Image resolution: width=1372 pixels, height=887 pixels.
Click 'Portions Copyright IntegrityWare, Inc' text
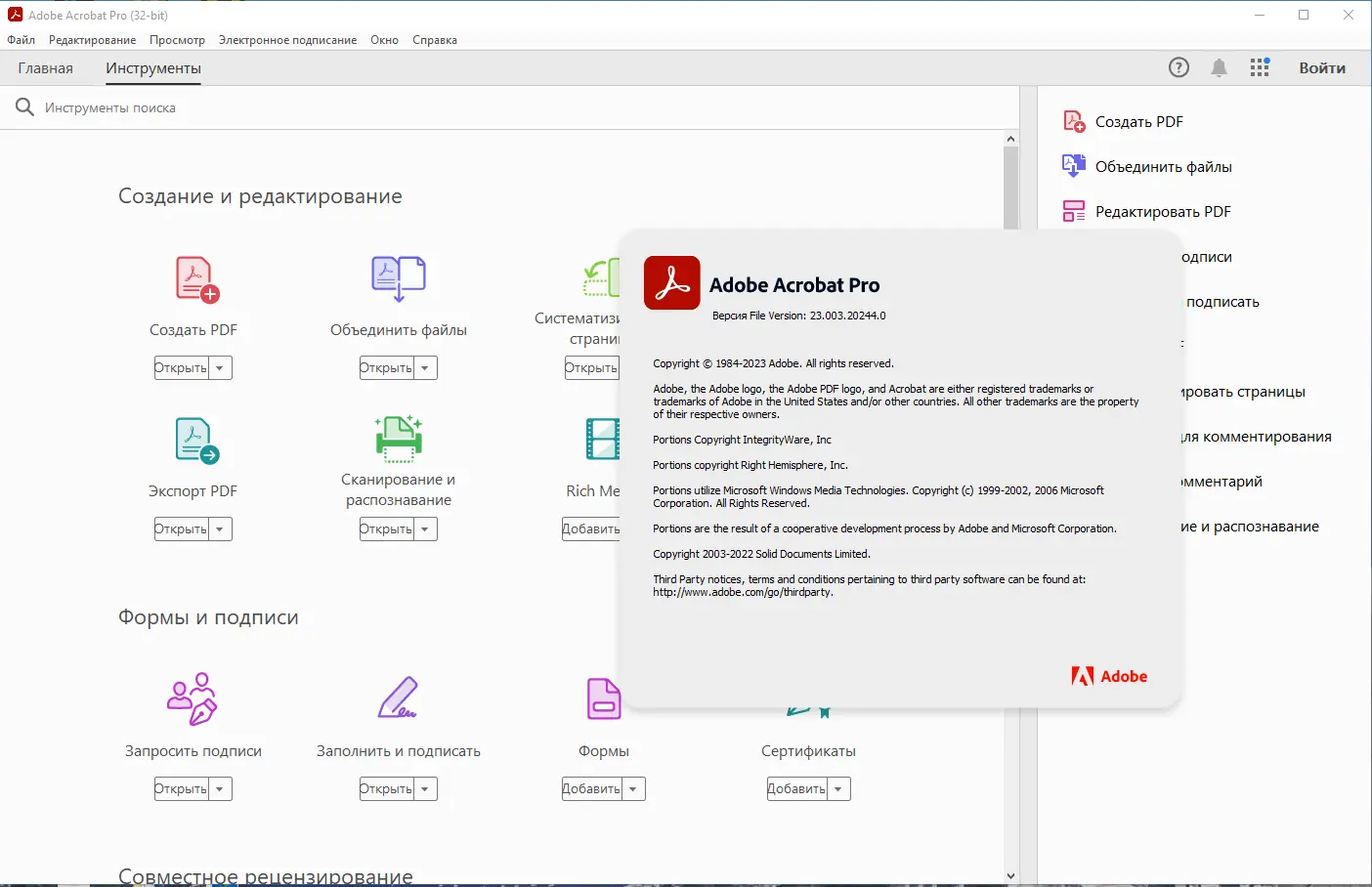742,440
